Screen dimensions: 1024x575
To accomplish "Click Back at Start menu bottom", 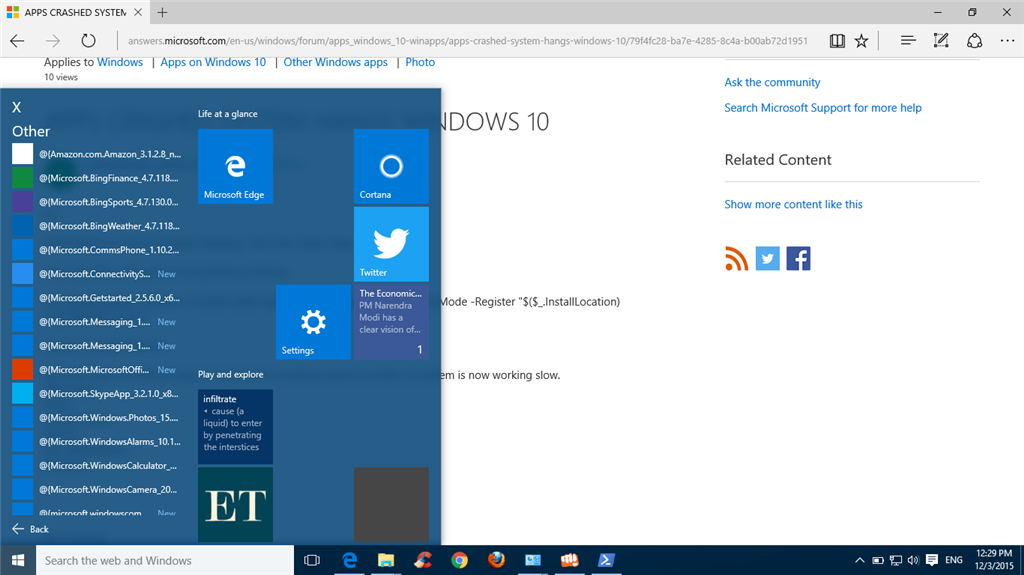I will point(30,529).
